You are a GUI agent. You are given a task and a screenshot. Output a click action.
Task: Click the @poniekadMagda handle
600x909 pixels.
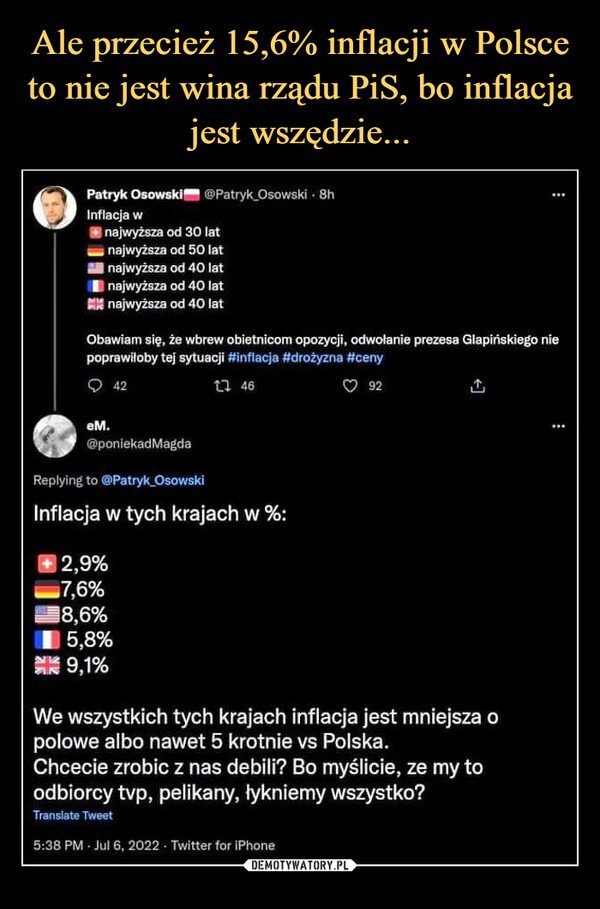click(x=126, y=442)
